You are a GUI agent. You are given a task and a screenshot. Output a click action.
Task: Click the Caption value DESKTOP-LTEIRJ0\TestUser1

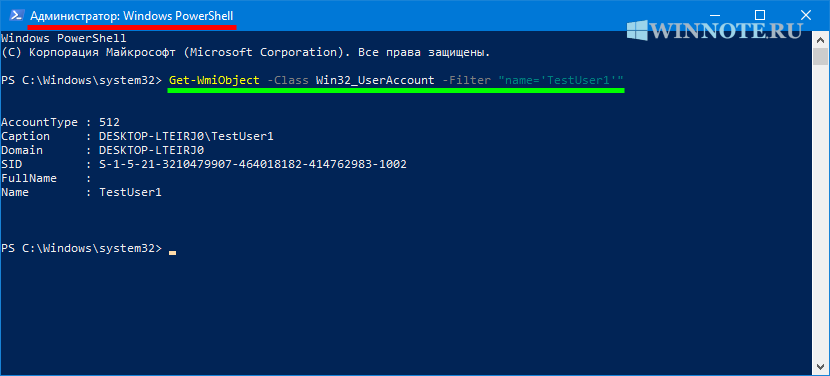coord(186,137)
